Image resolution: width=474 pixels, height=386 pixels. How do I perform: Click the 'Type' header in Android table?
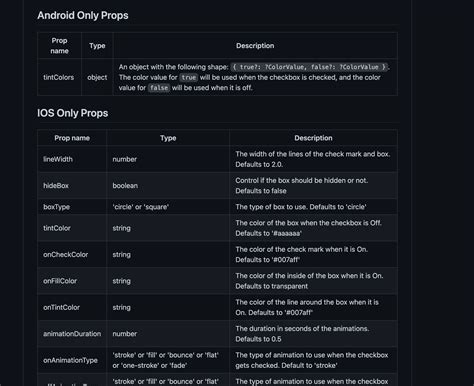[97, 46]
